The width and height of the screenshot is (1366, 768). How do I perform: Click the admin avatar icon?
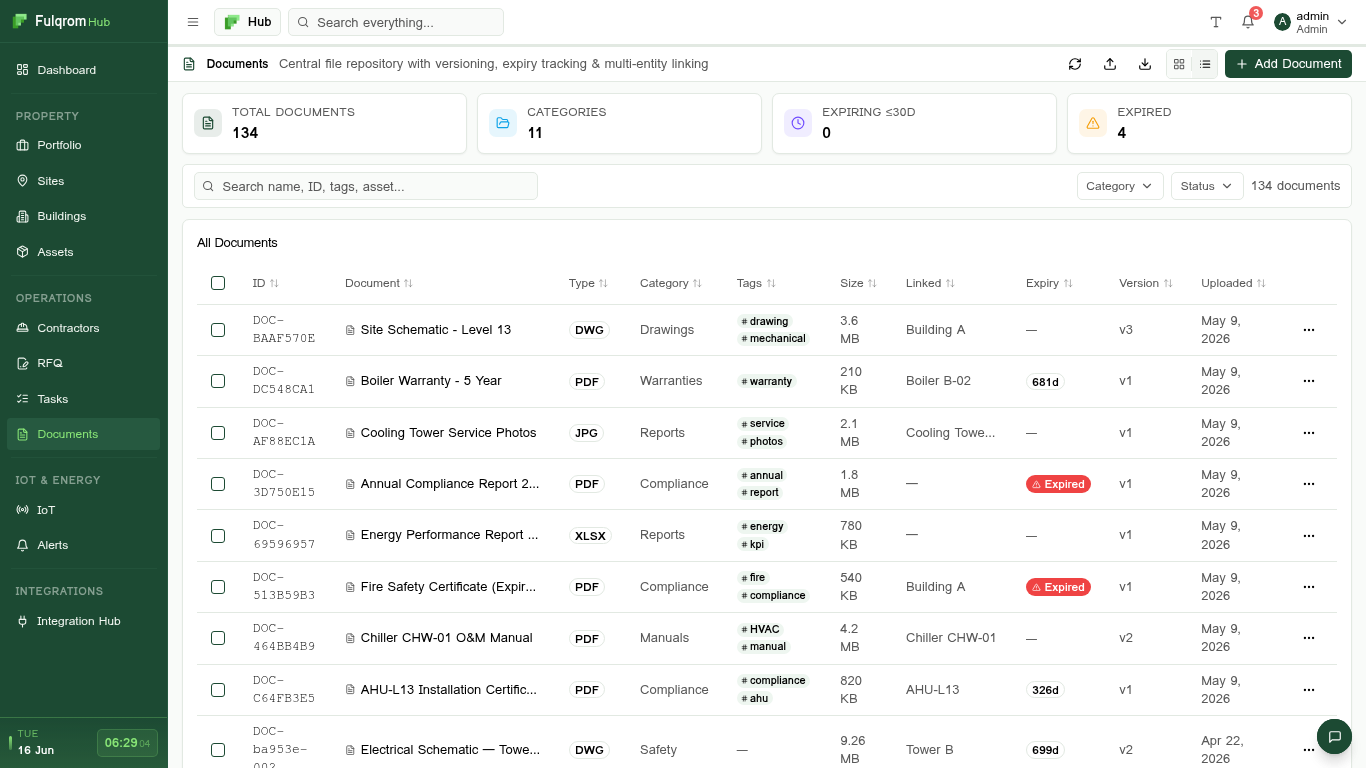click(1282, 22)
